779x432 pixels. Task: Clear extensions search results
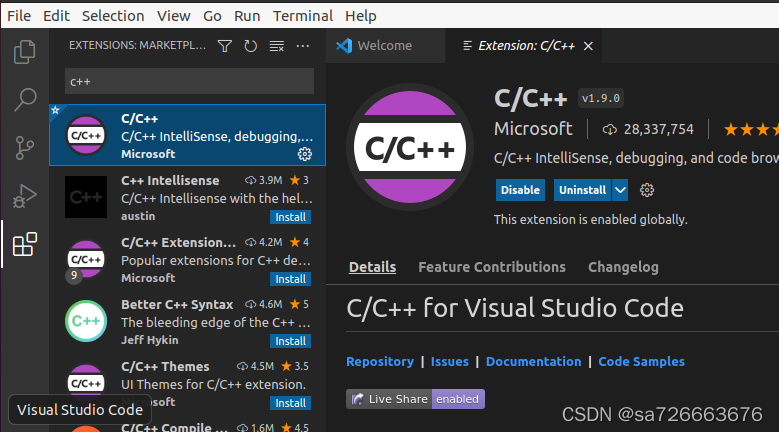click(x=277, y=46)
